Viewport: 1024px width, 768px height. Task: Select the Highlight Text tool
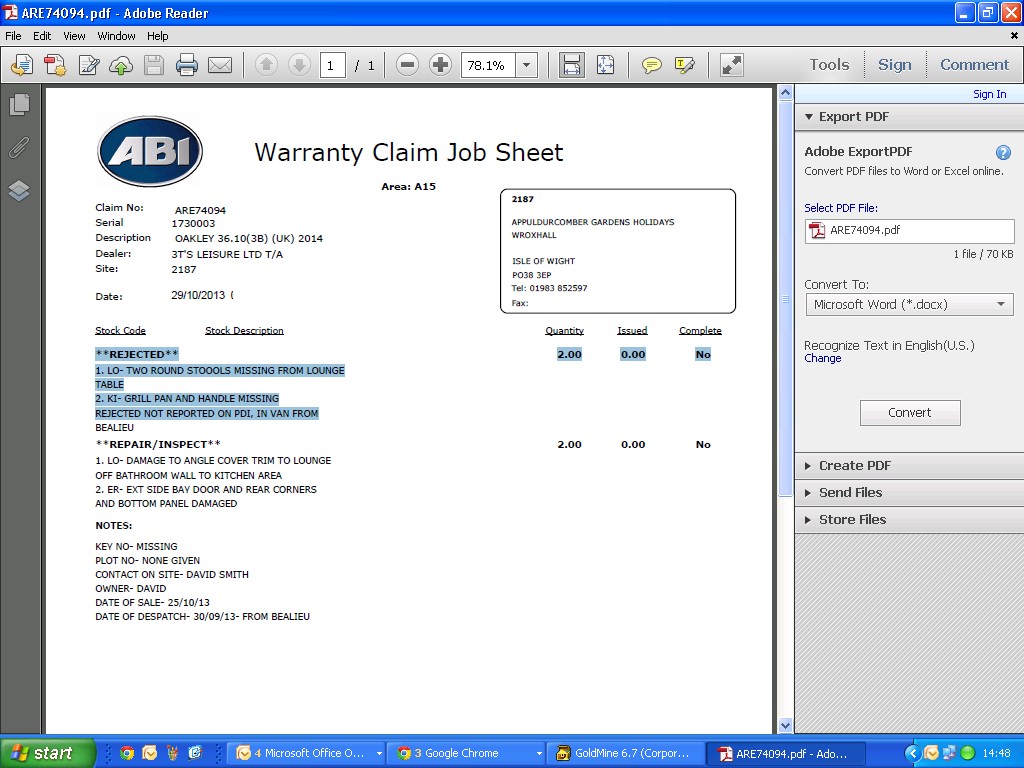pyautogui.click(x=684, y=65)
